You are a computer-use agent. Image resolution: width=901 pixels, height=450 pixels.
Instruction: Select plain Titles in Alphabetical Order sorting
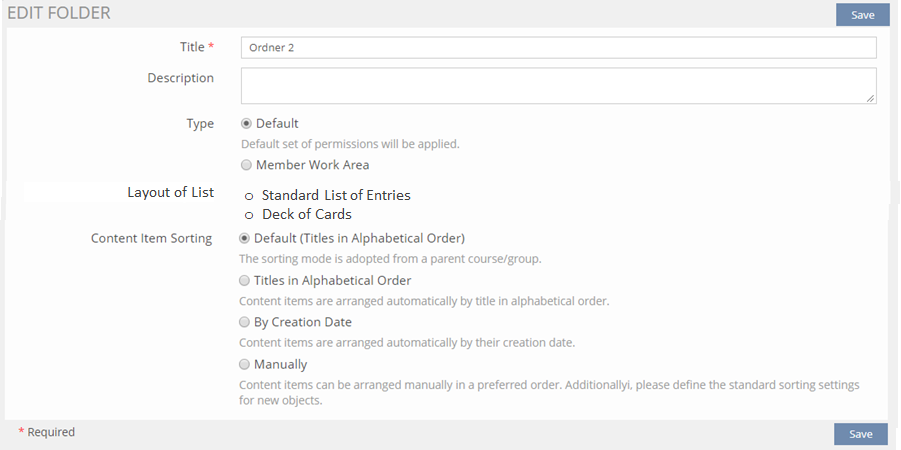tap(245, 281)
